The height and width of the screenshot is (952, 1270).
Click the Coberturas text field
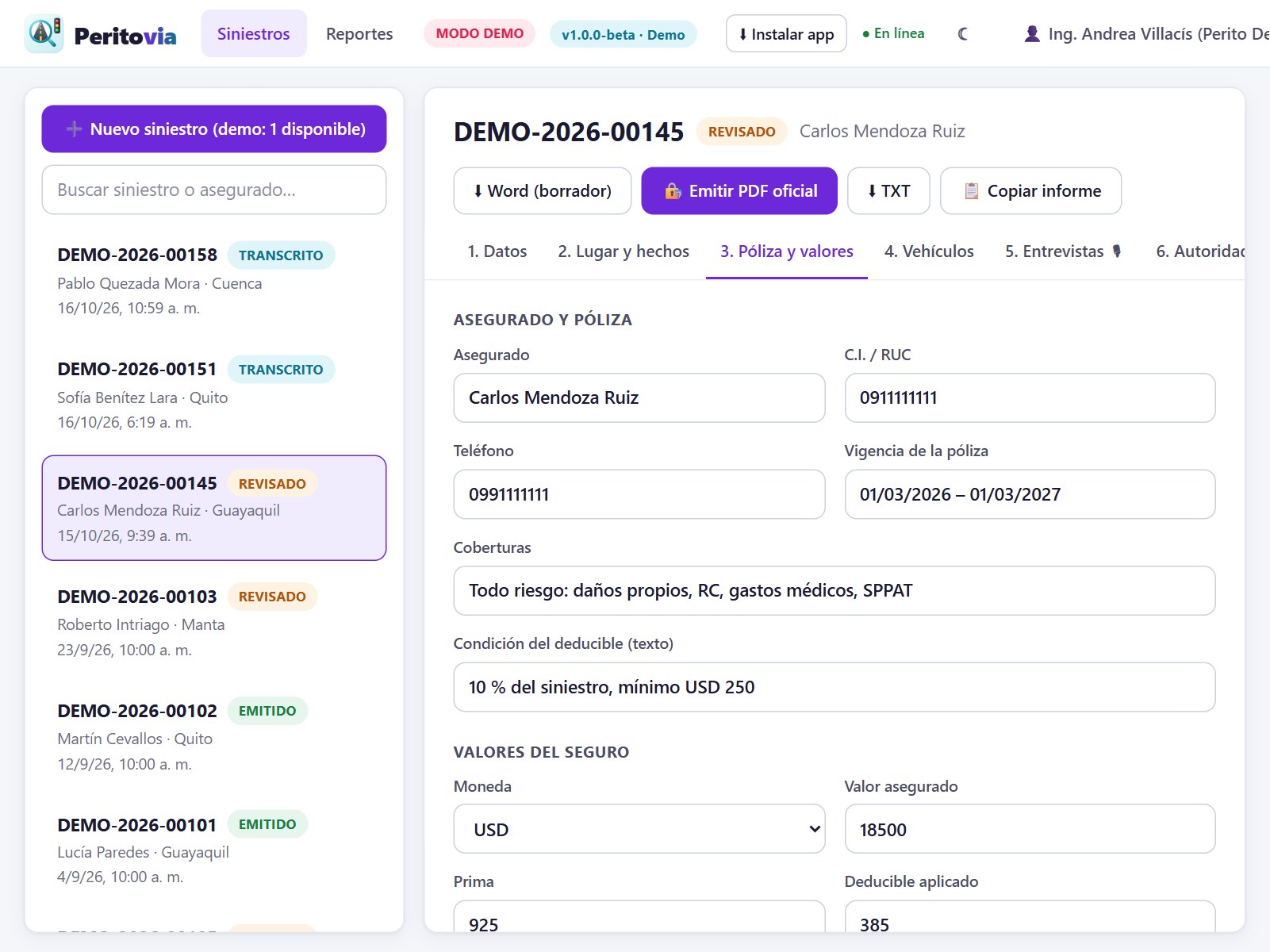[835, 590]
